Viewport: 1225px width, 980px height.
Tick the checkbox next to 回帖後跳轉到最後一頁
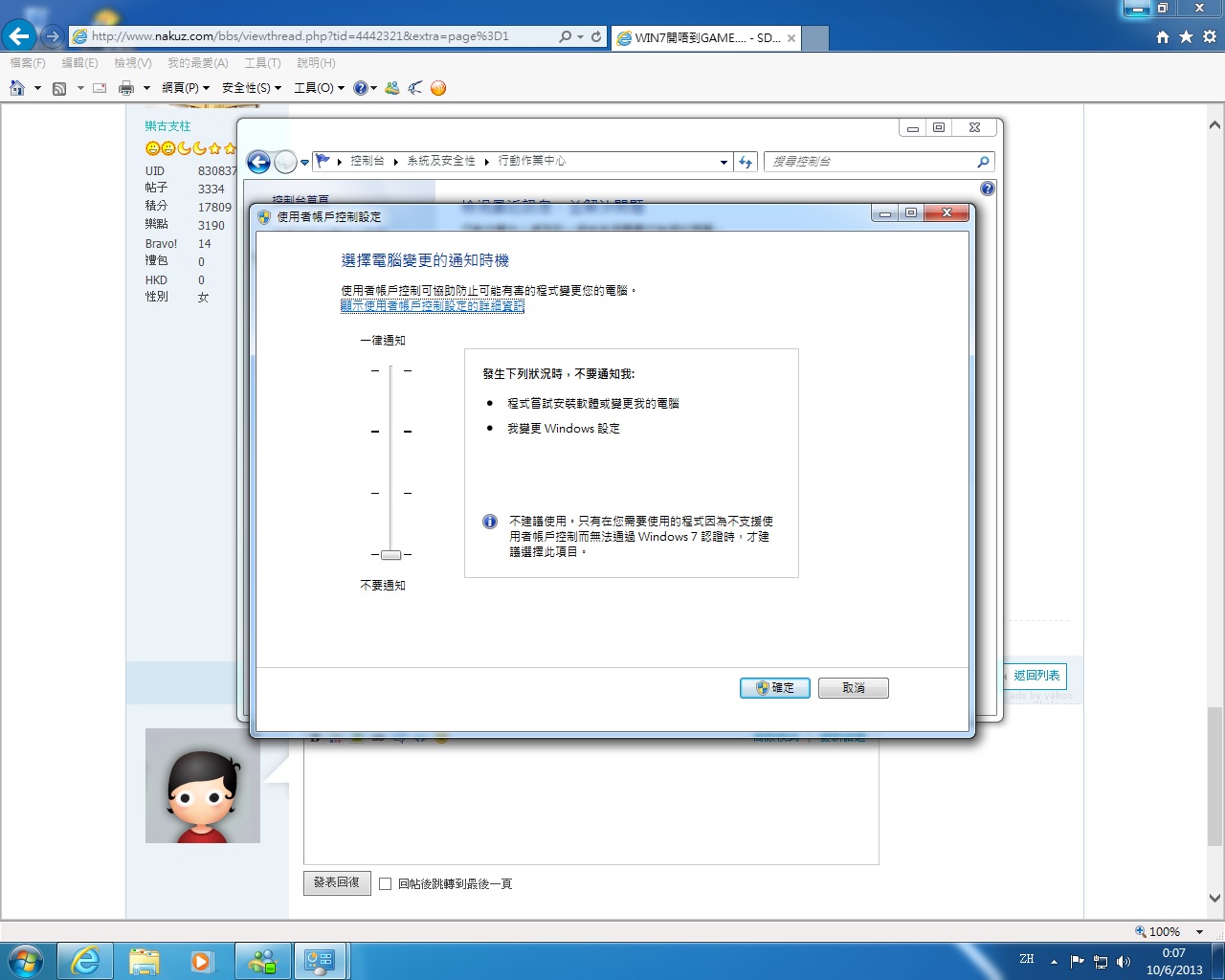(385, 883)
